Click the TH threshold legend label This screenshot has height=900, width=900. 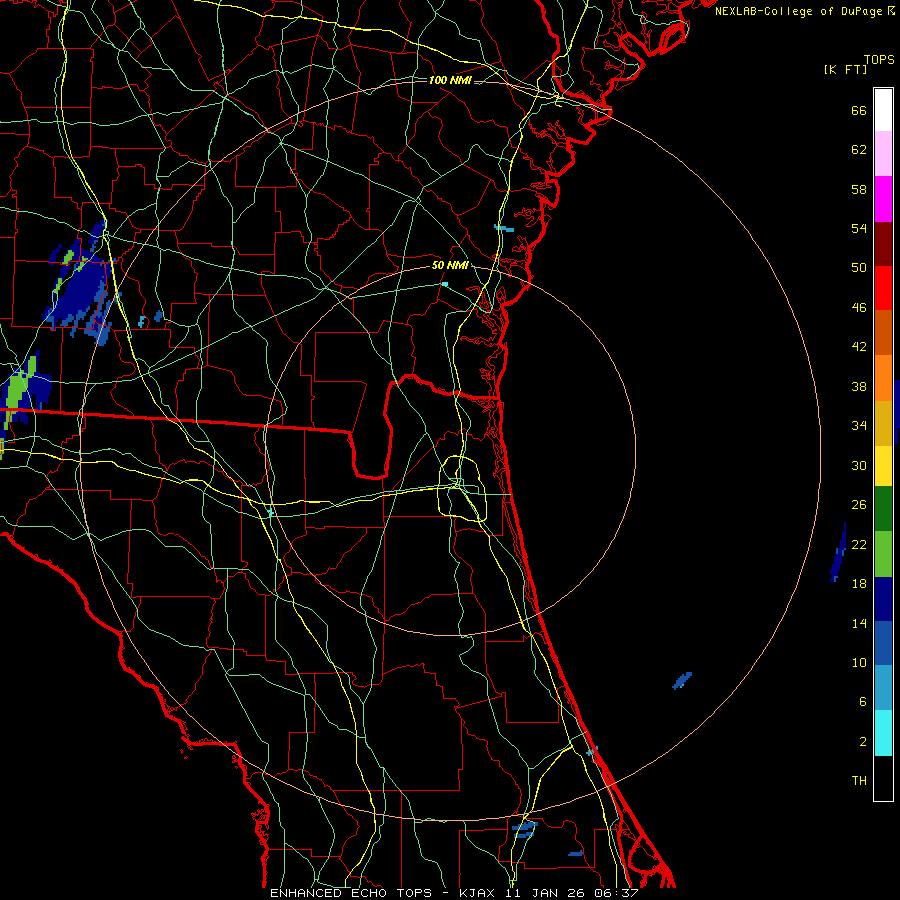coord(859,781)
